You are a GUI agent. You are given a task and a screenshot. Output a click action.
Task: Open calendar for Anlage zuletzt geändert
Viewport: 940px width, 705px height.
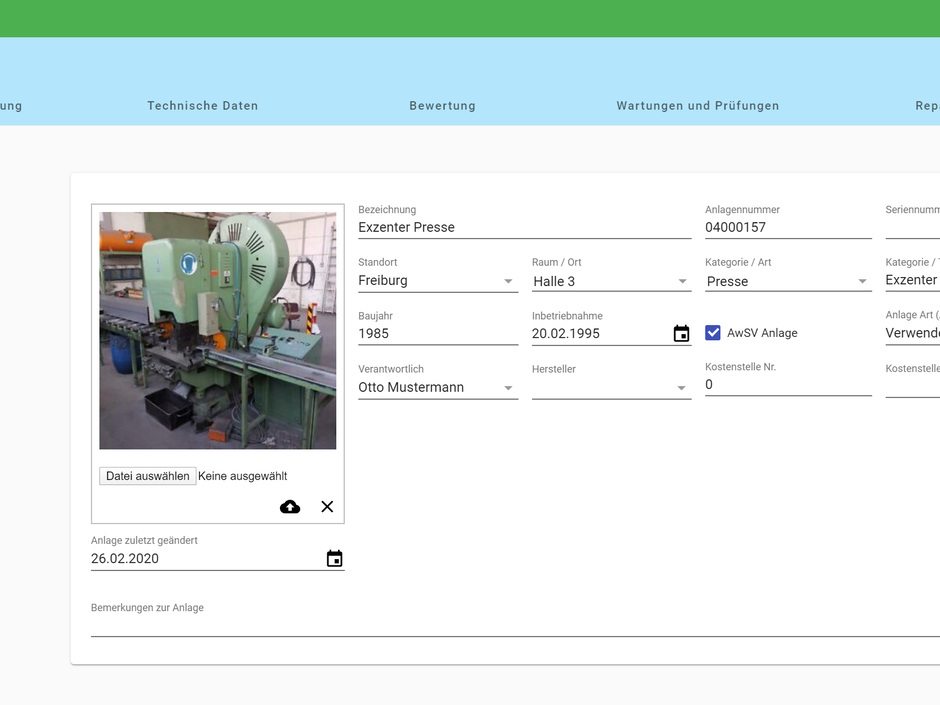click(334, 559)
